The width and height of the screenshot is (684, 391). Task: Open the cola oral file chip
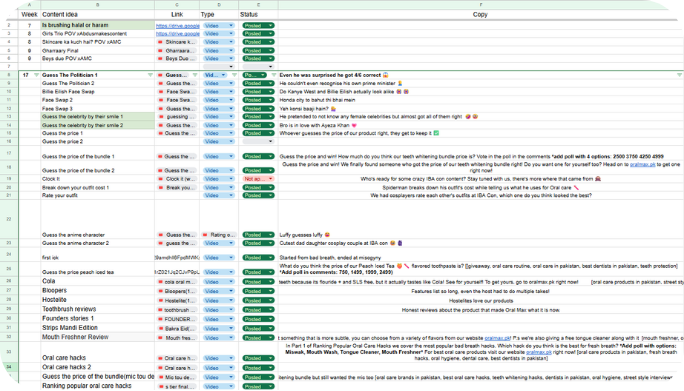point(177,282)
